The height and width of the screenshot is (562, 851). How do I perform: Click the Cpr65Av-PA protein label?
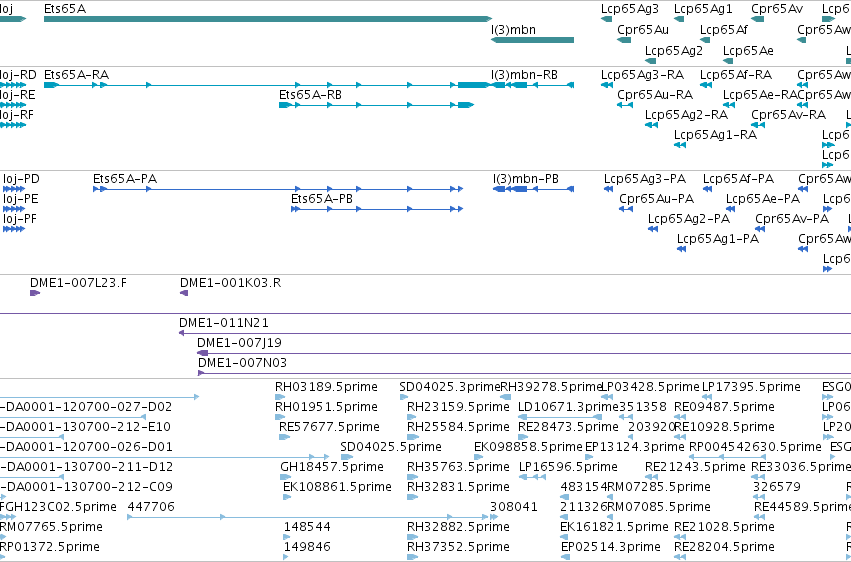coord(792,219)
